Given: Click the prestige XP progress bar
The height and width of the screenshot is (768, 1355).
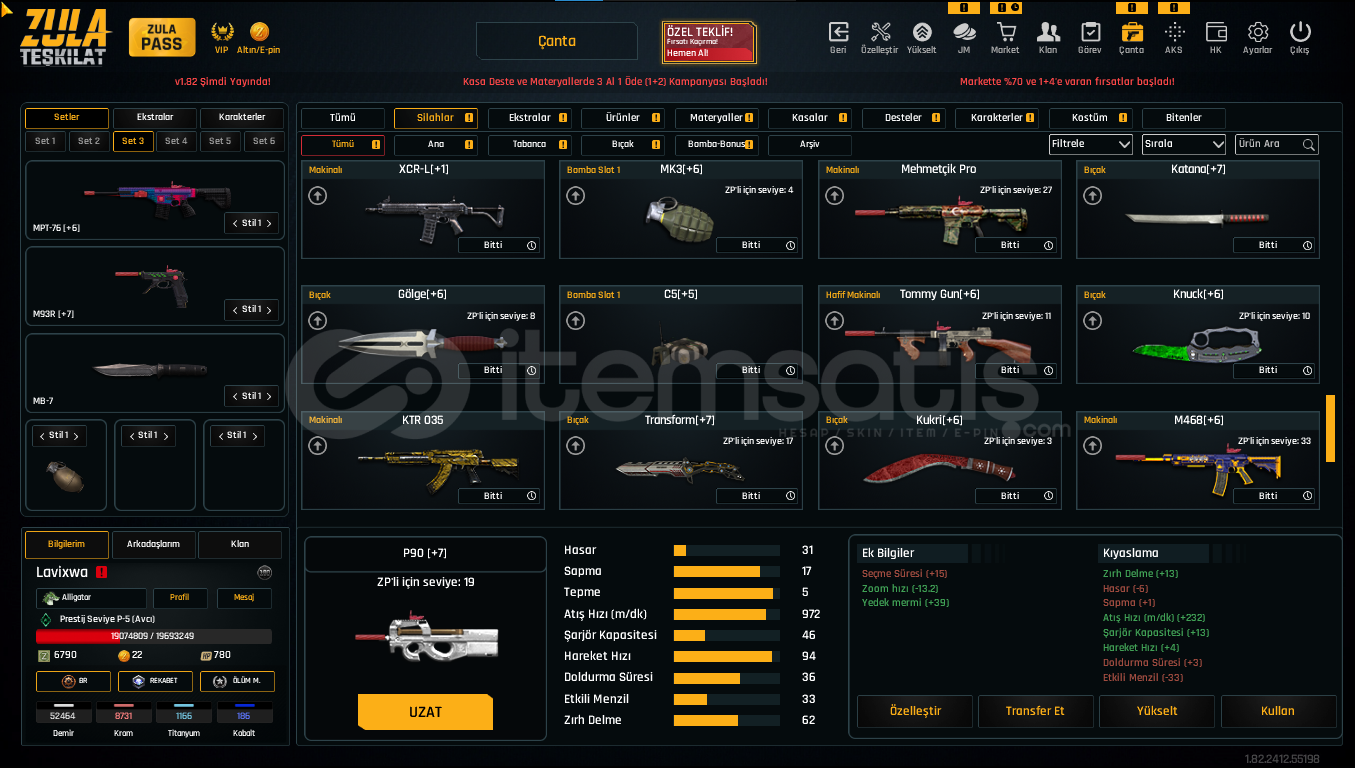Looking at the screenshot, I should click(x=153, y=636).
